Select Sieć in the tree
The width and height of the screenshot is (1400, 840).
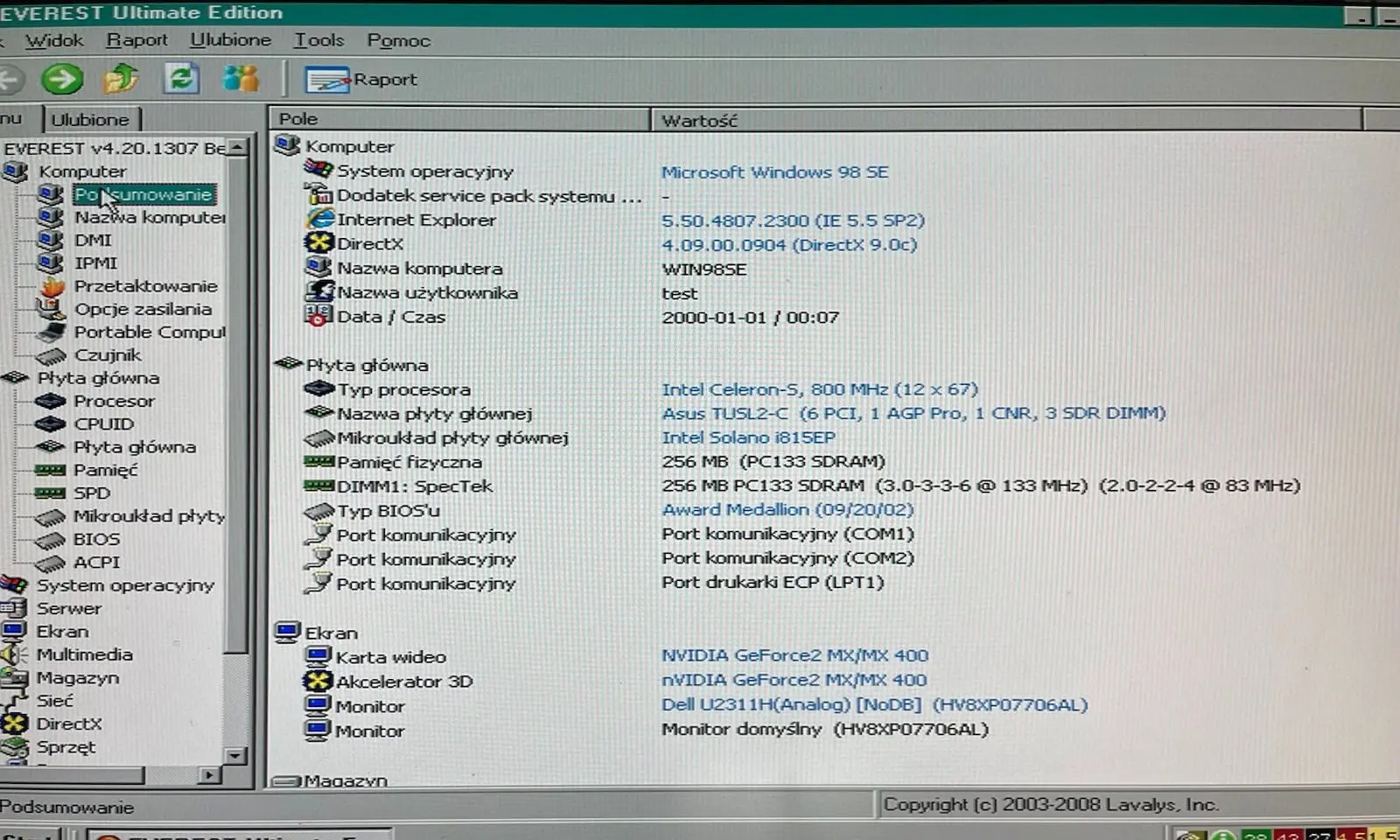tap(54, 701)
